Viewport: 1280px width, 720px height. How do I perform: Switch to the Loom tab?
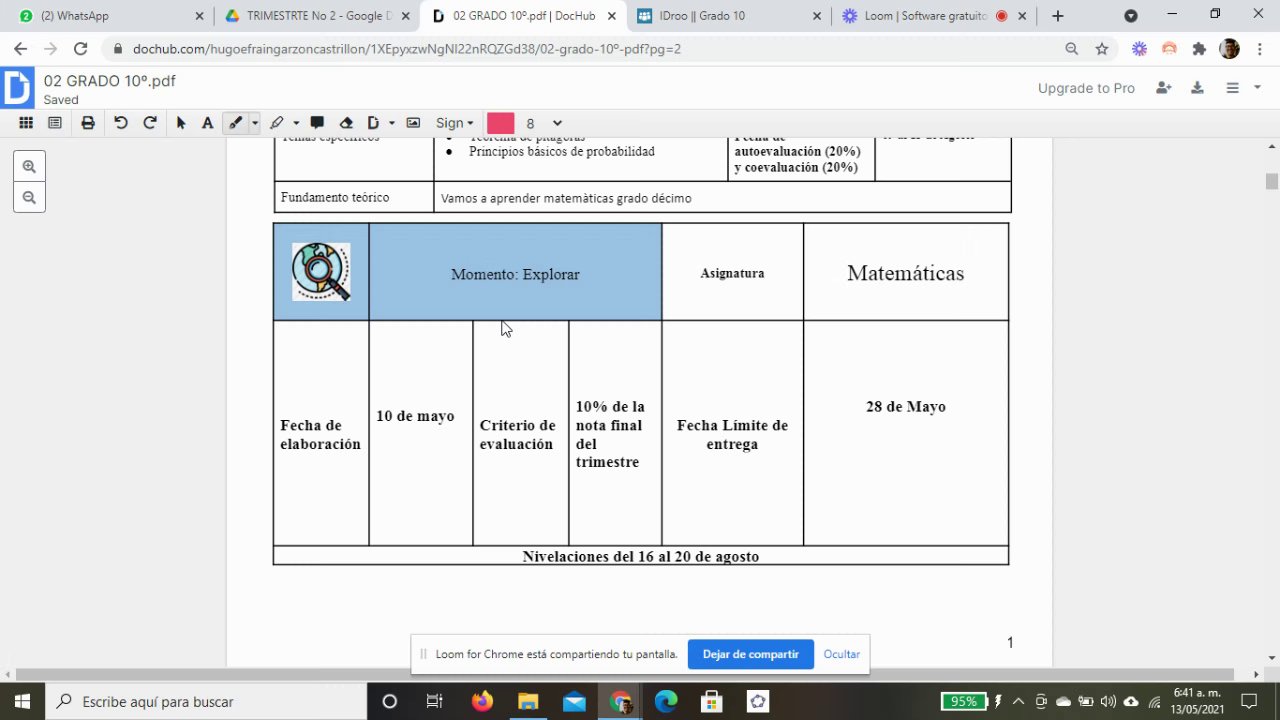coord(932,16)
